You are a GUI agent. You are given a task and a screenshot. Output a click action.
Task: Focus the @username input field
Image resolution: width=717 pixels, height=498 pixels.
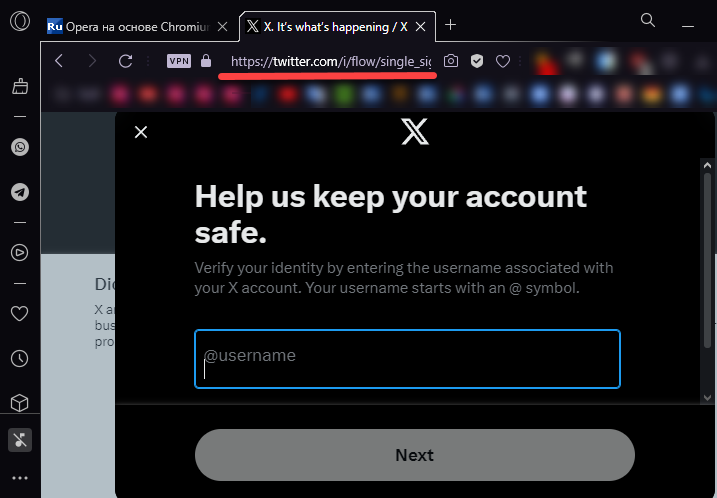point(407,359)
